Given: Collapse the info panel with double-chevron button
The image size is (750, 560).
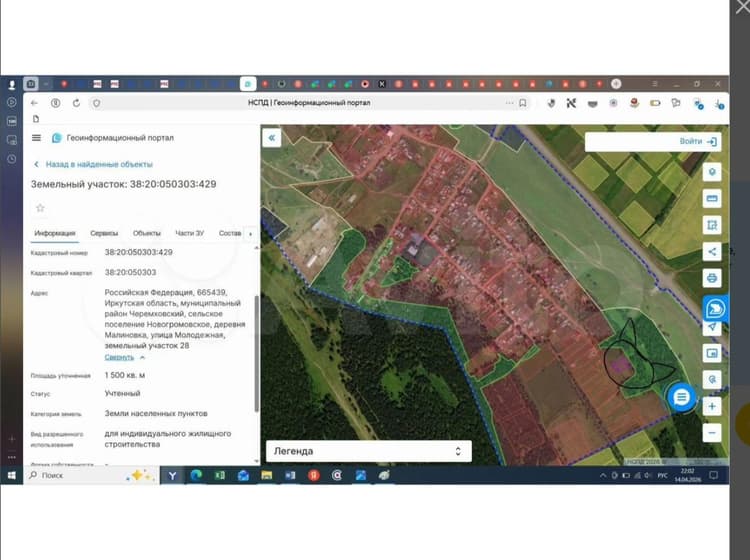Looking at the screenshot, I should coord(272,138).
